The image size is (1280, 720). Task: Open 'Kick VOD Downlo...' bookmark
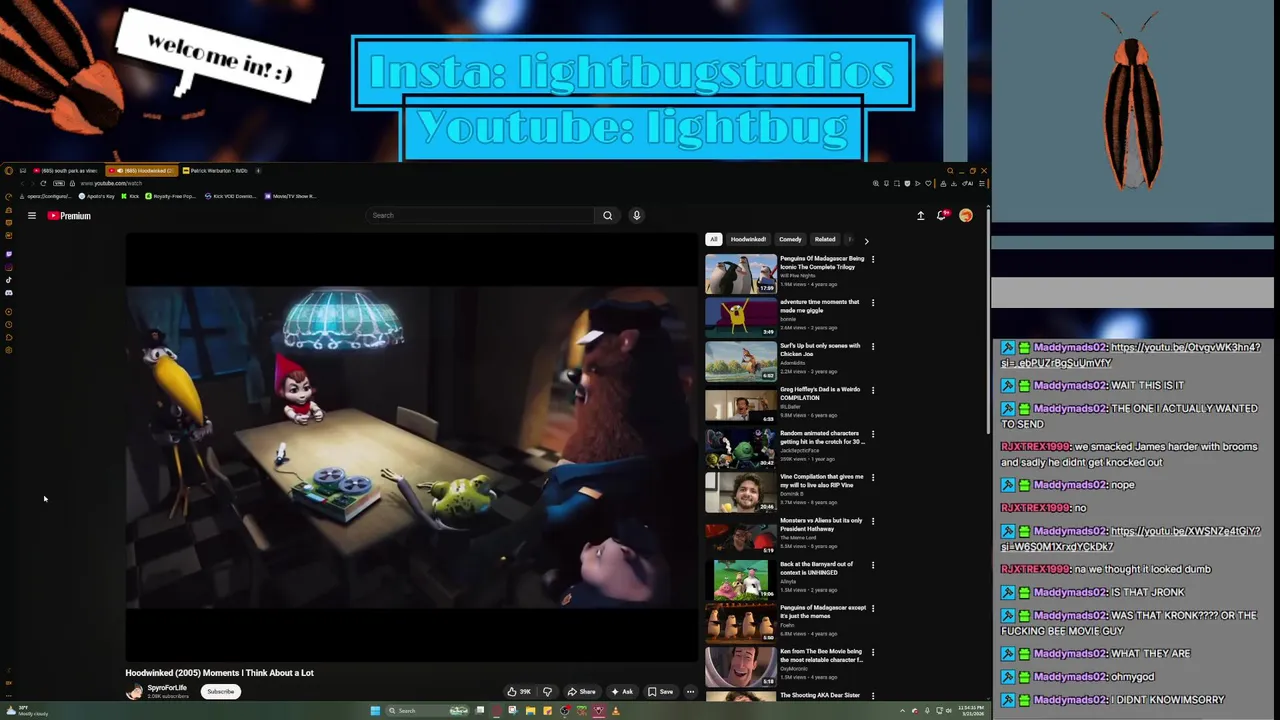pyautogui.click(x=231, y=196)
